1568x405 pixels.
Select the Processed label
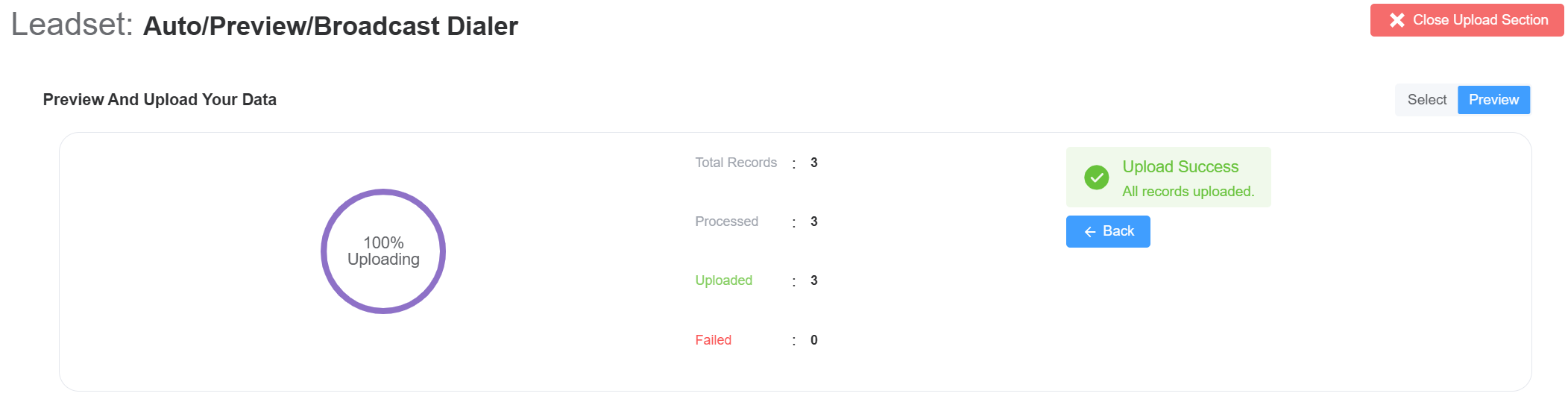pos(726,222)
